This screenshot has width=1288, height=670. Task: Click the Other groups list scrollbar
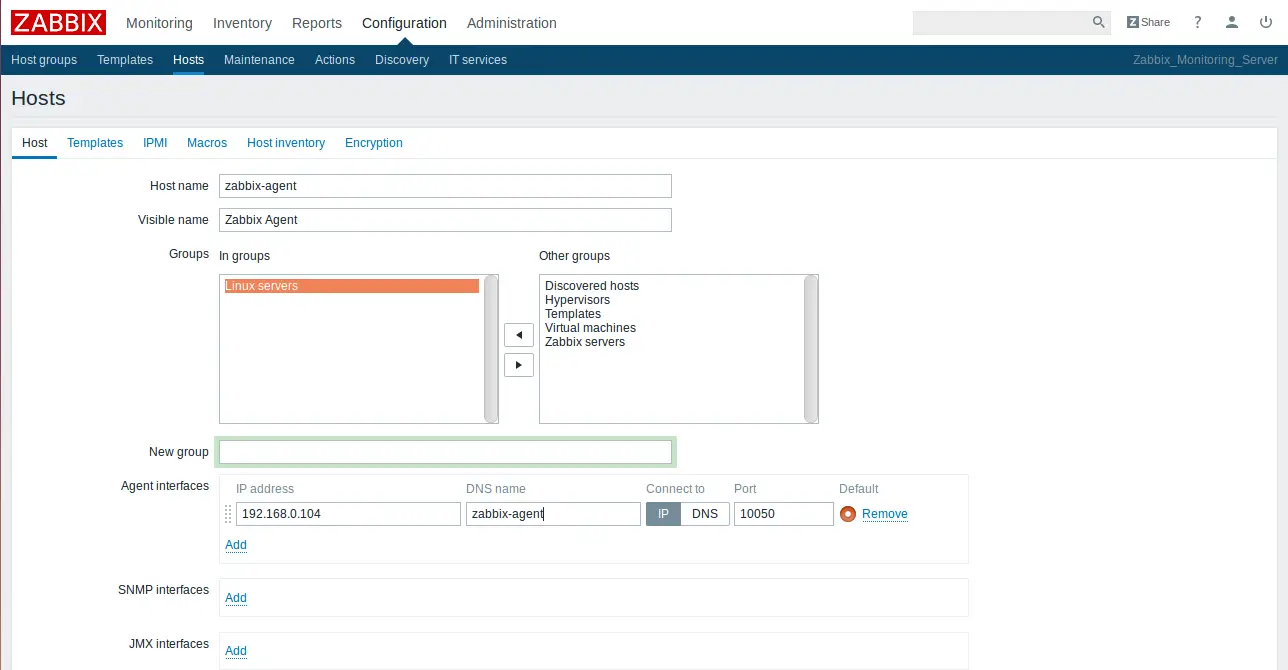click(x=811, y=349)
